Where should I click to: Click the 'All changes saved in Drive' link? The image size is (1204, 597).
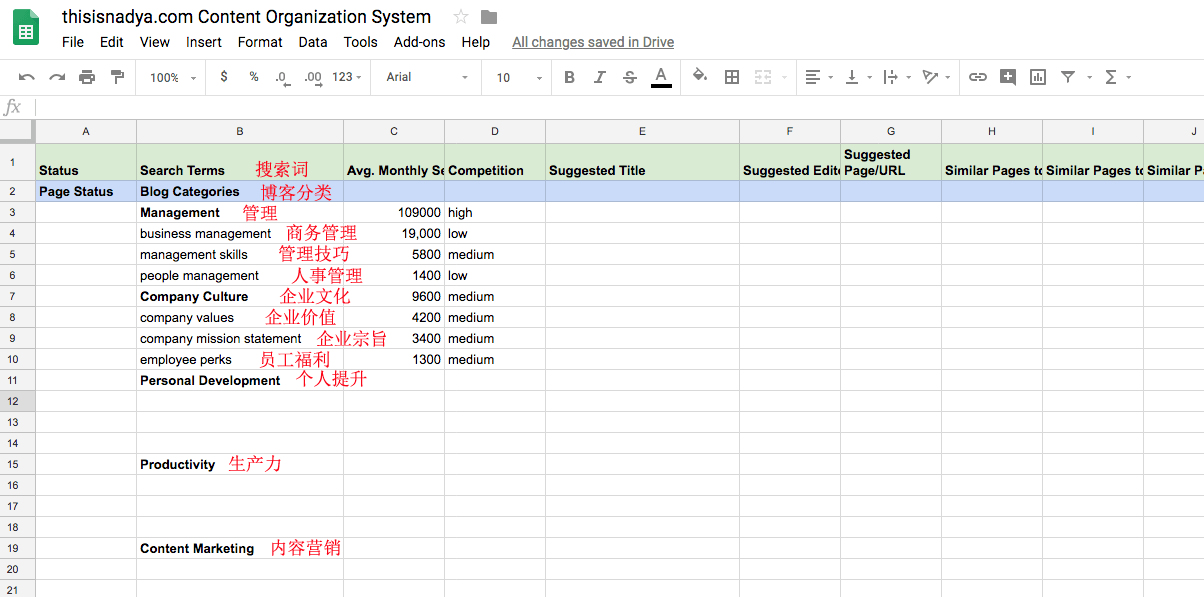(x=592, y=42)
